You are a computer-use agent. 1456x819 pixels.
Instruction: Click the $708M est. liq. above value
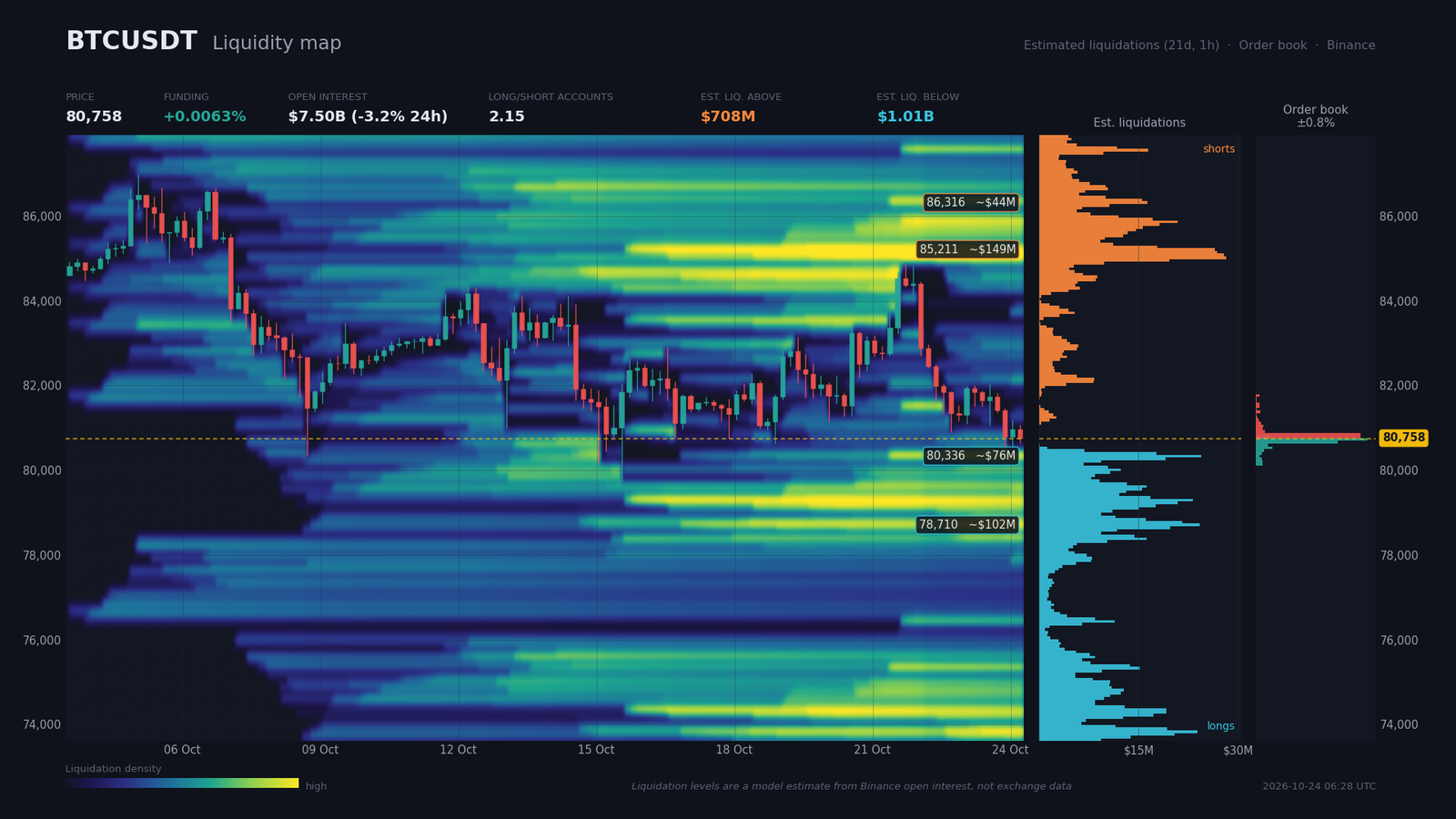click(x=728, y=116)
